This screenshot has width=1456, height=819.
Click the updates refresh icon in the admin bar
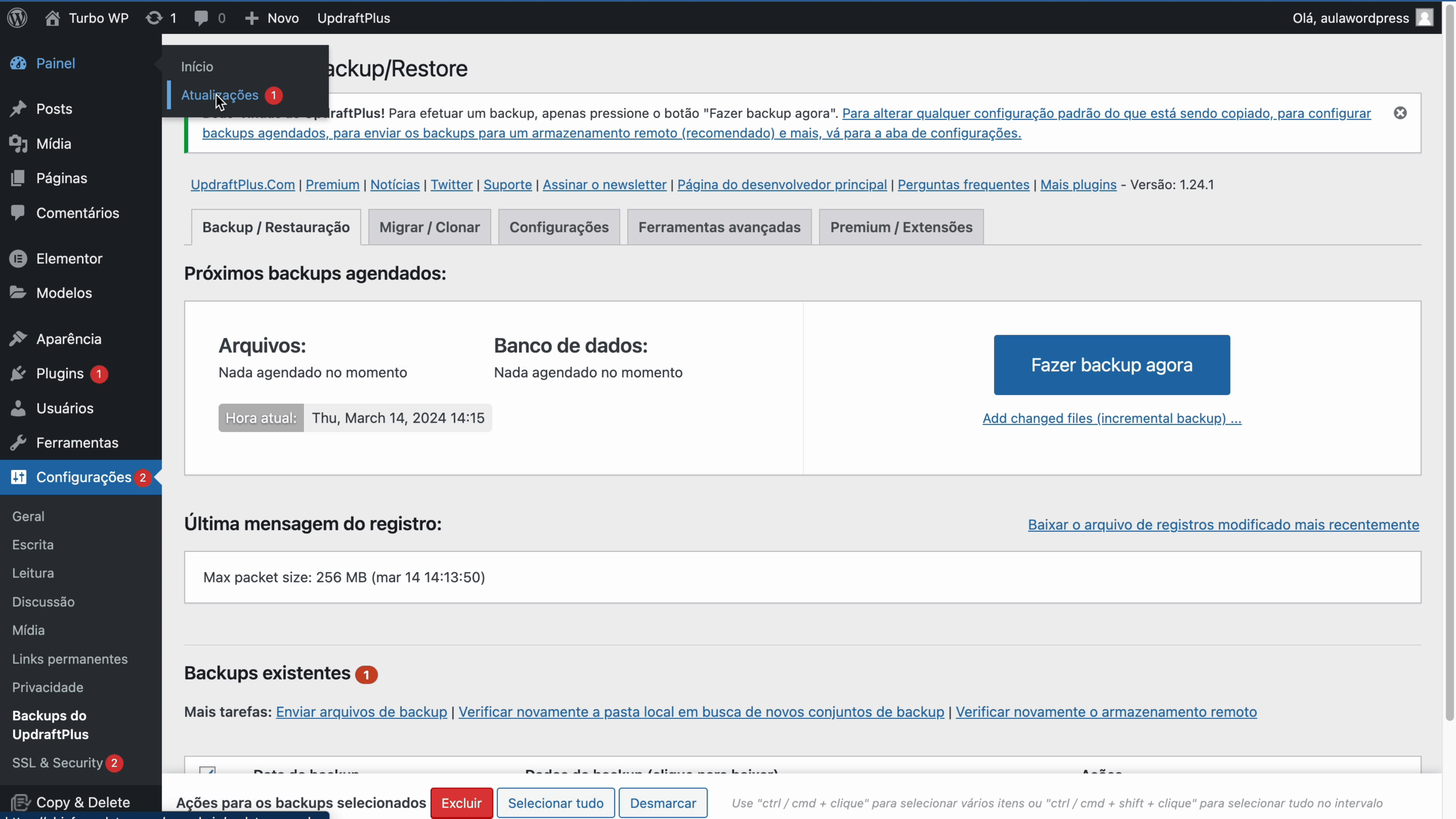click(154, 18)
